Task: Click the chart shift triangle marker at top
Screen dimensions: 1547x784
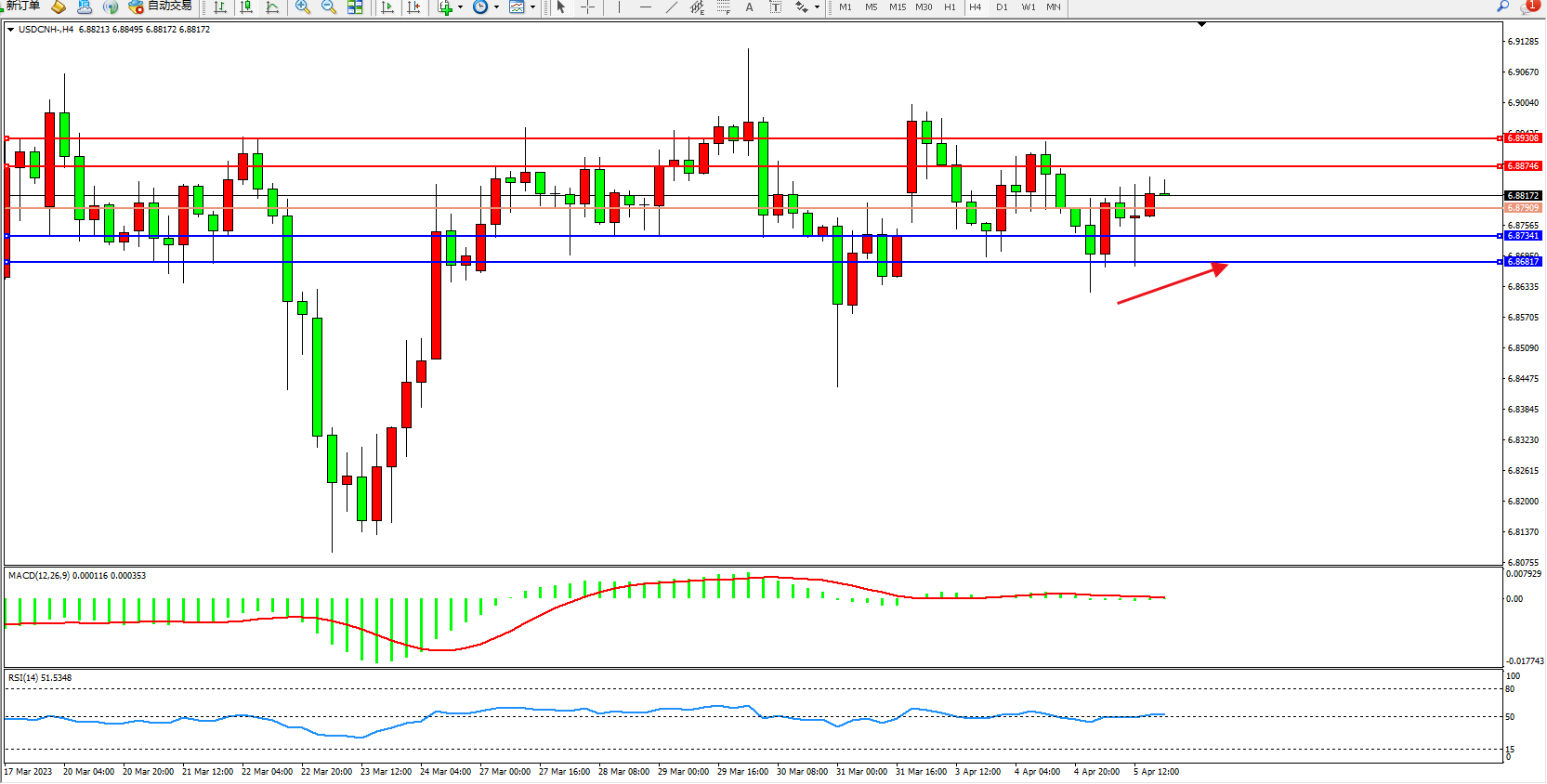Action: coord(1201,24)
